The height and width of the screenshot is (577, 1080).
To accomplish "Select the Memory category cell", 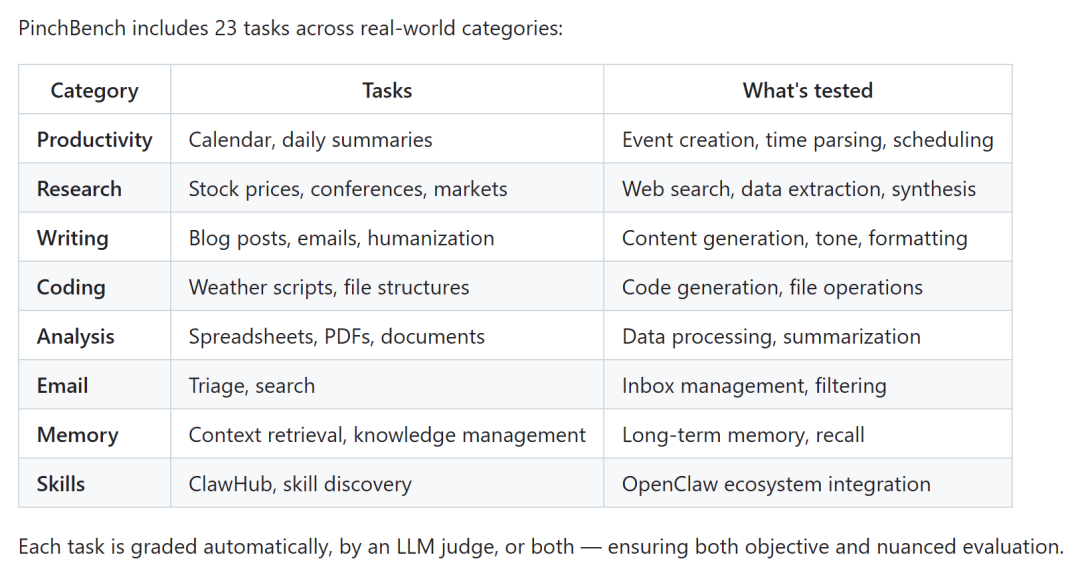I will [x=77, y=435].
